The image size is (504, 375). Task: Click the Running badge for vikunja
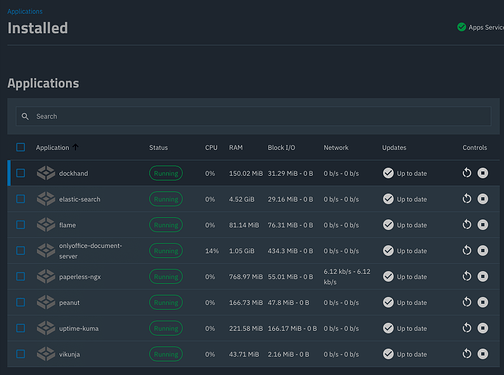166,354
